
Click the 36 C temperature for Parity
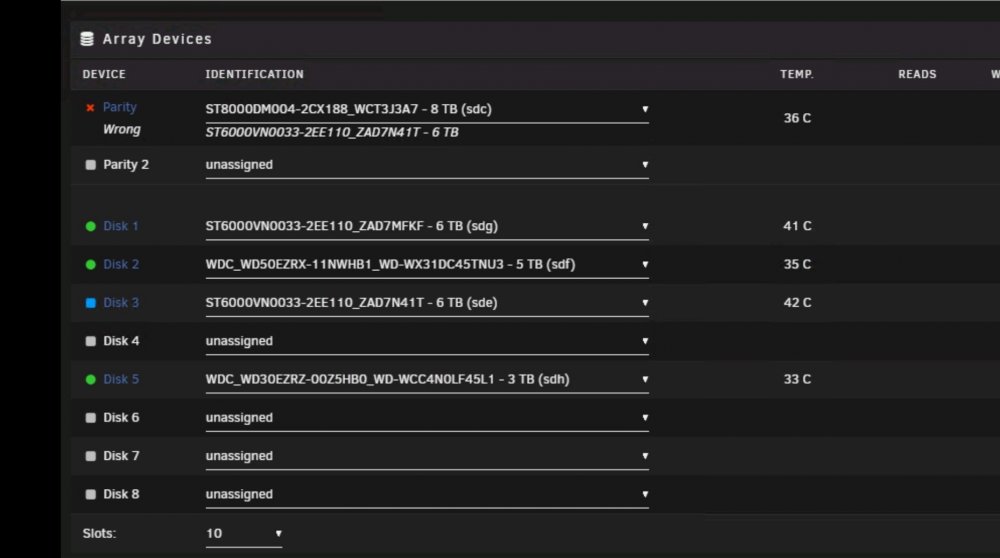coord(797,118)
